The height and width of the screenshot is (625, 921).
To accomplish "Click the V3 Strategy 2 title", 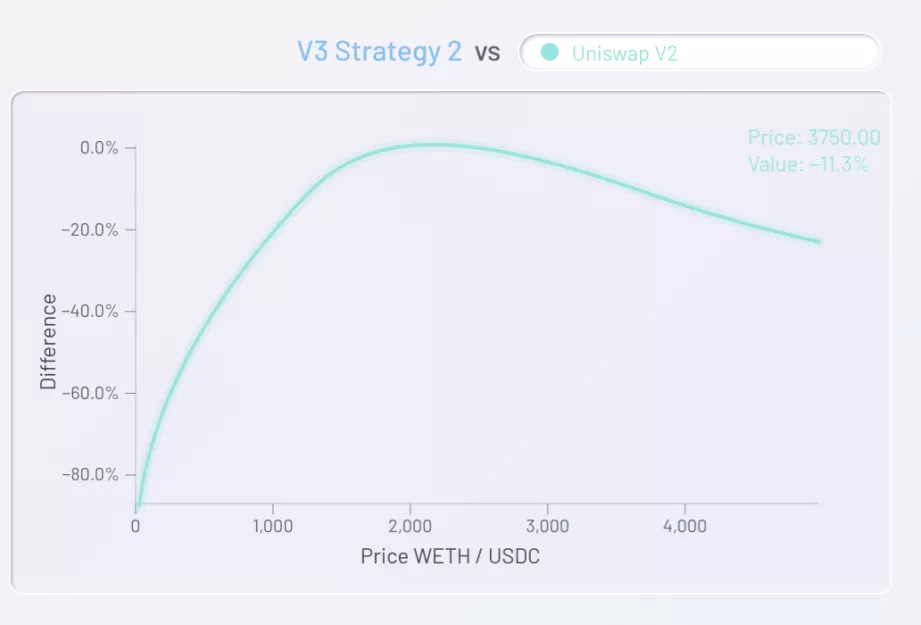I will pos(379,52).
